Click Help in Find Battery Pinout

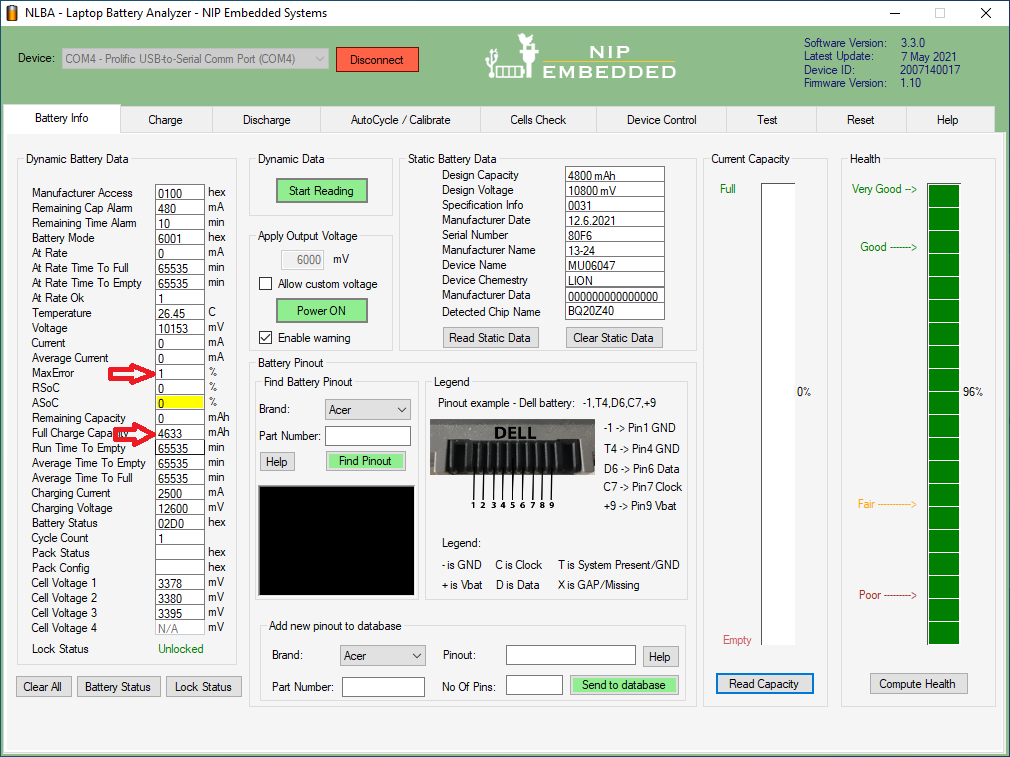(x=277, y=462)
